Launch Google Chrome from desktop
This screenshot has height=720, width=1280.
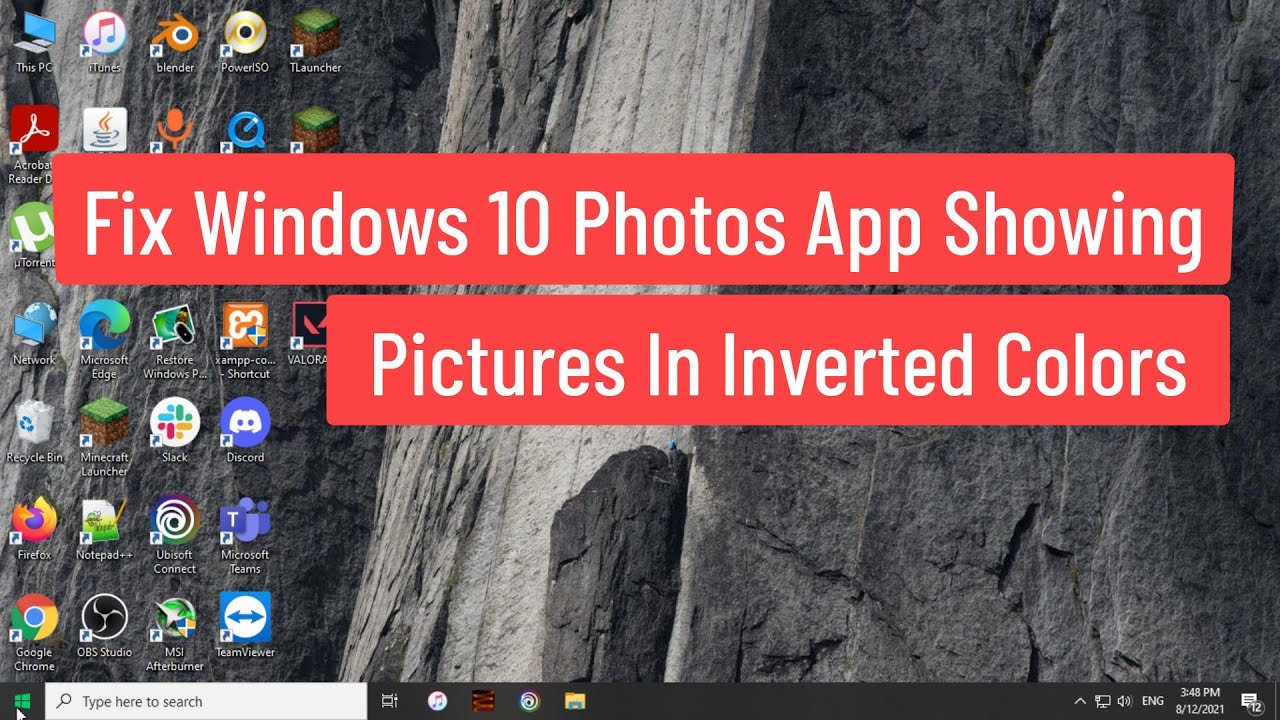(x=34, y=633)
